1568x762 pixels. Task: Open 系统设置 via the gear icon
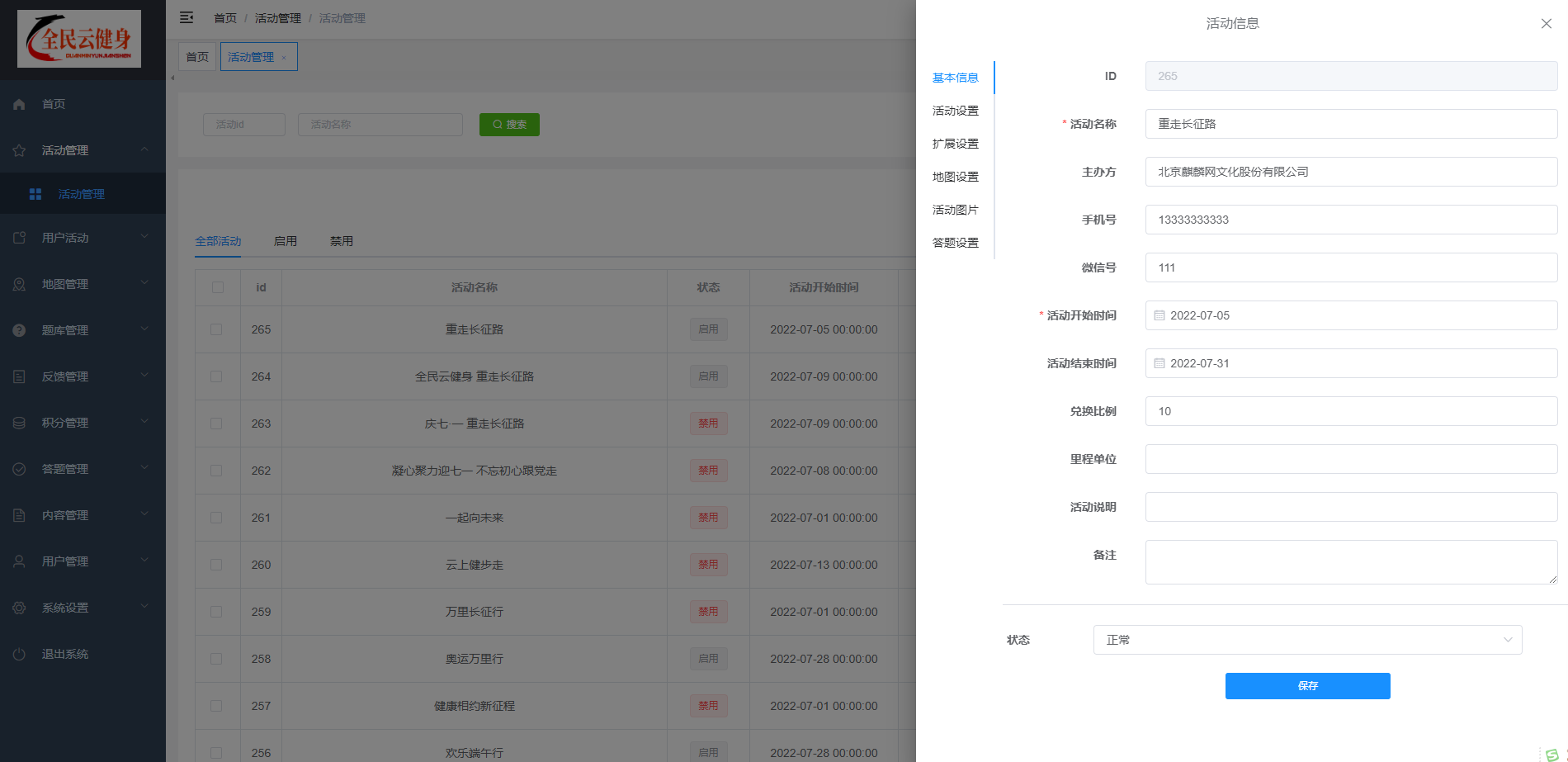click(x=19, y=607)
